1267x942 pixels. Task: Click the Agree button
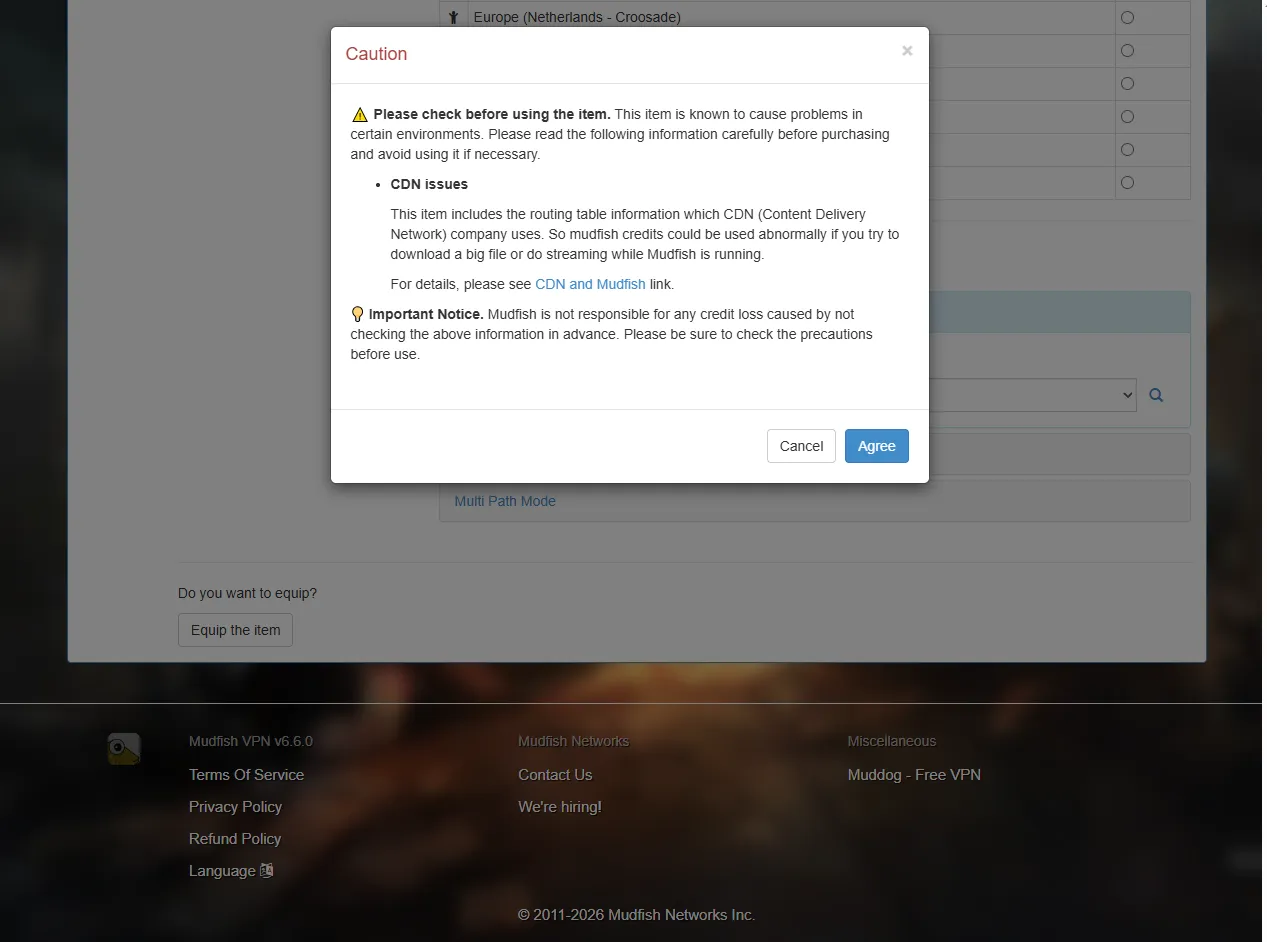point(876,446)
